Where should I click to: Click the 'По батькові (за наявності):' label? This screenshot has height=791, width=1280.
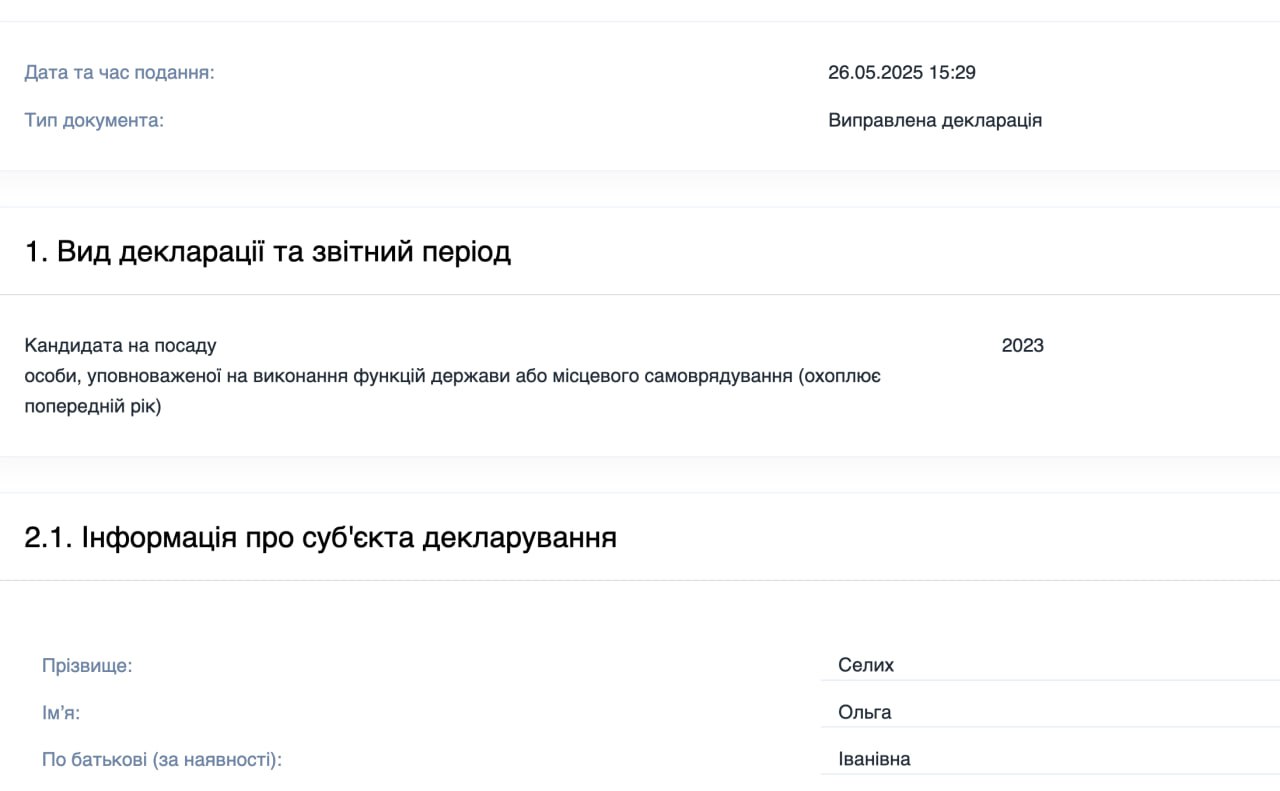[162, 760]
